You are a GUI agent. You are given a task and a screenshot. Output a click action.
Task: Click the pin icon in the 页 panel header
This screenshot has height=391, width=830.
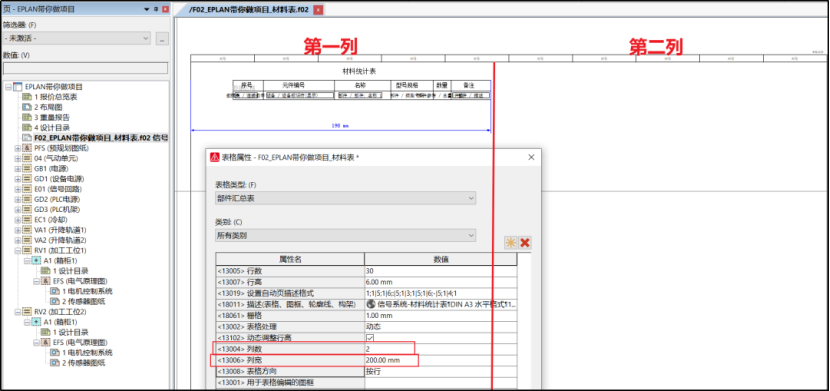[x=156, y=9]
